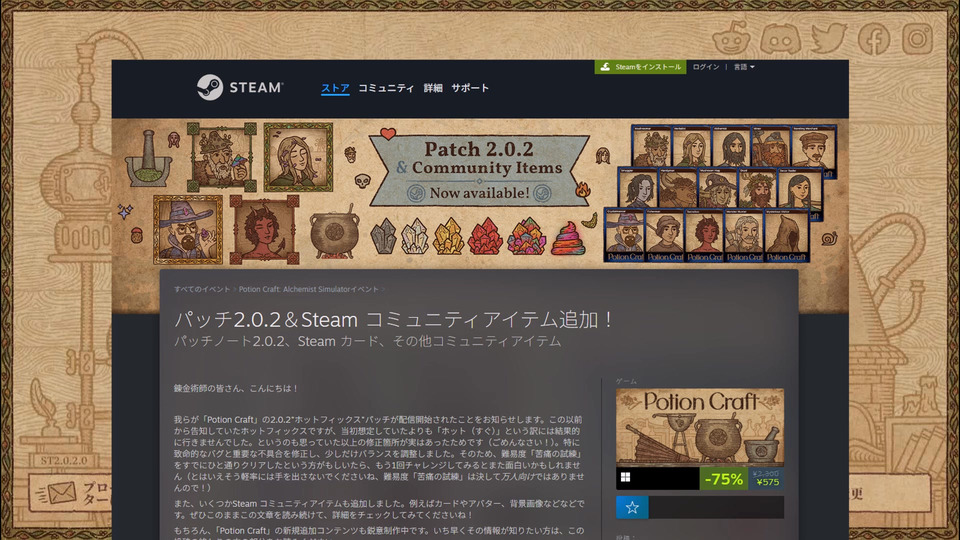The image size is (960, 540).
Task: Click the gray crystal in banner
Action: pos(384,236)
